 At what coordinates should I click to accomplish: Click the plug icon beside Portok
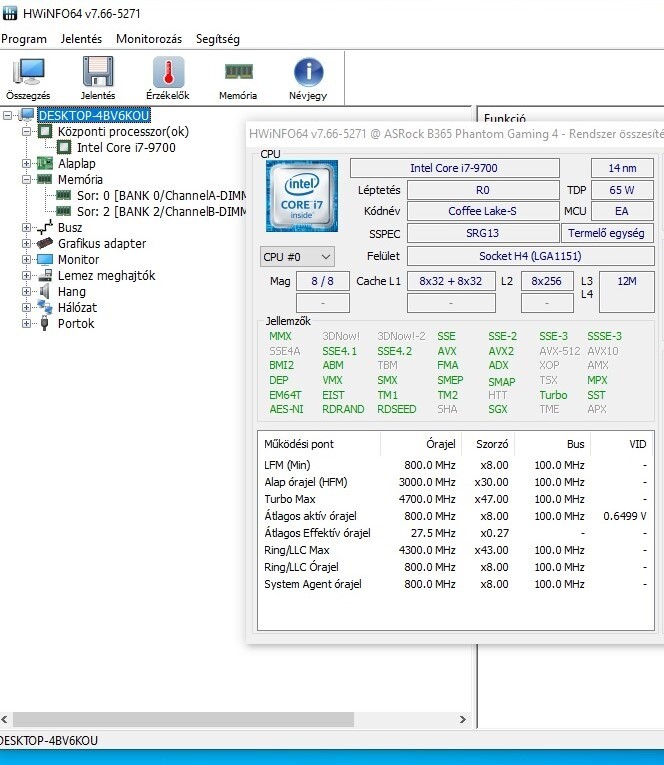pyautogui.click(x=45, y=323)
